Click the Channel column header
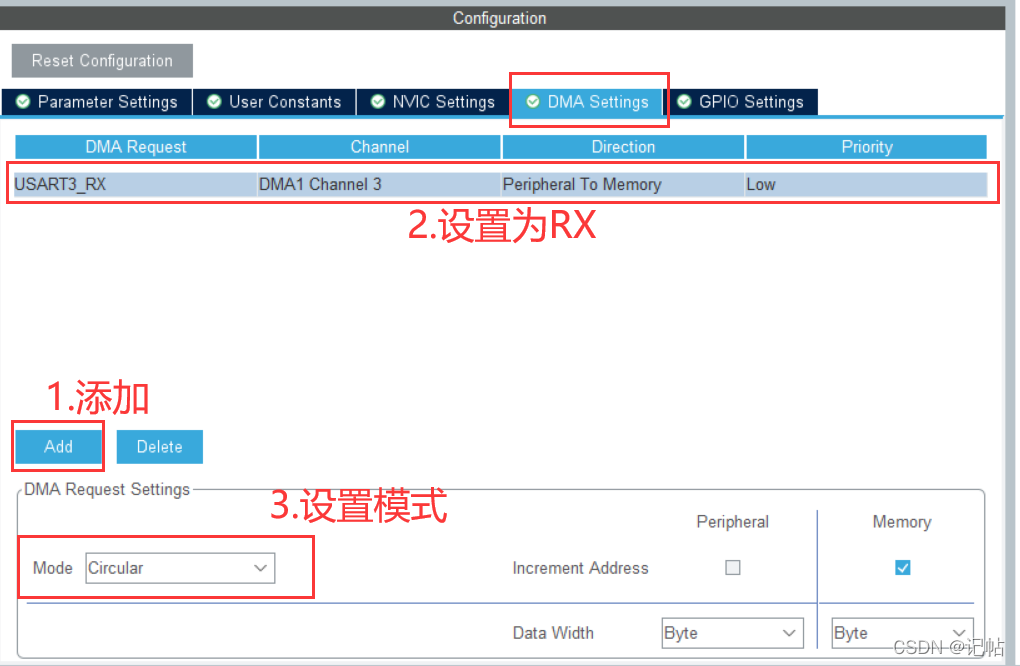The height and width of the screenshot is (666, 1020). point(380,147)
